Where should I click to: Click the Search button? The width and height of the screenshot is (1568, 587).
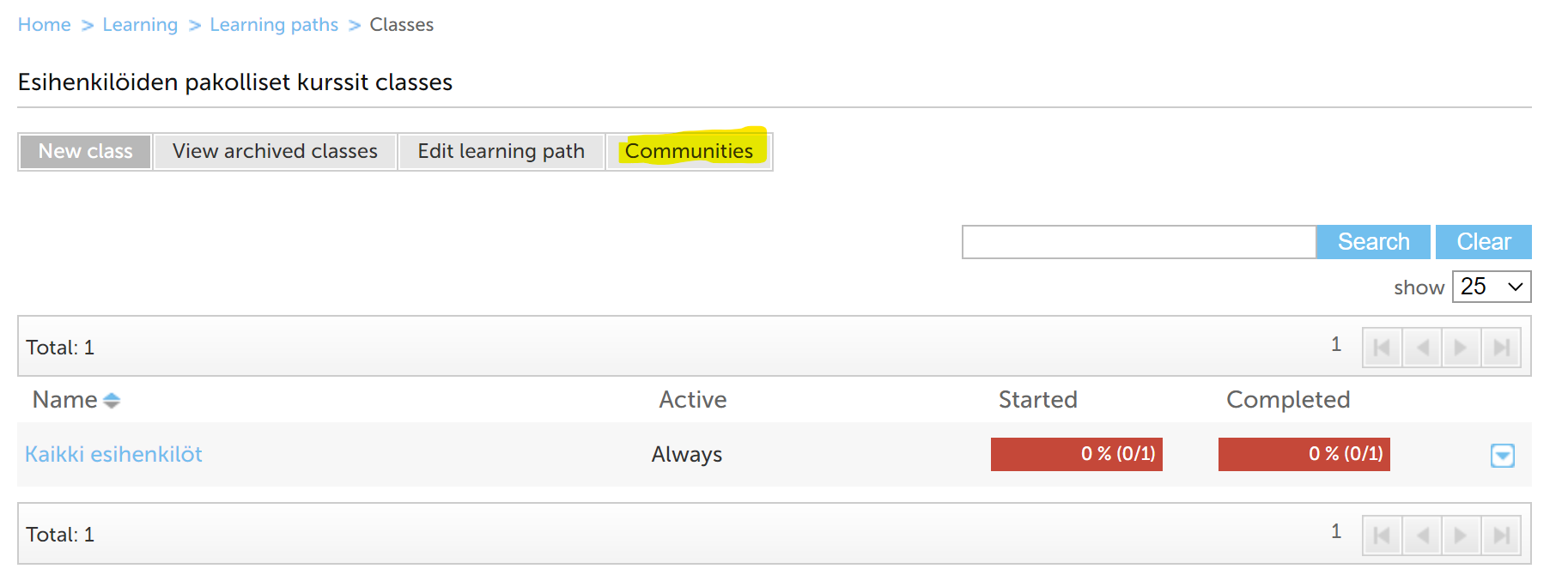click(x=1373, y=242)
